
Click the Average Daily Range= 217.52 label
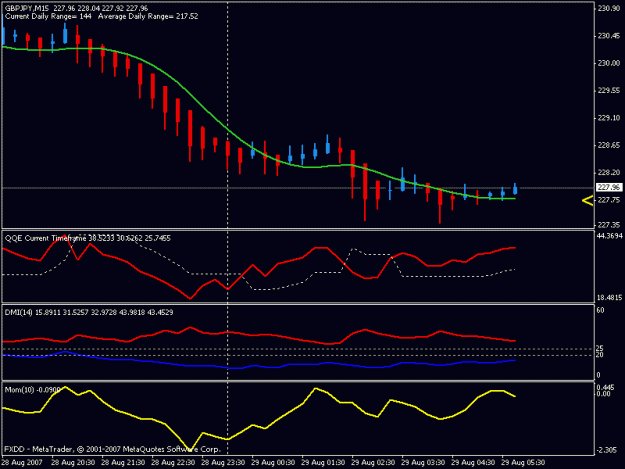(148, 16)
